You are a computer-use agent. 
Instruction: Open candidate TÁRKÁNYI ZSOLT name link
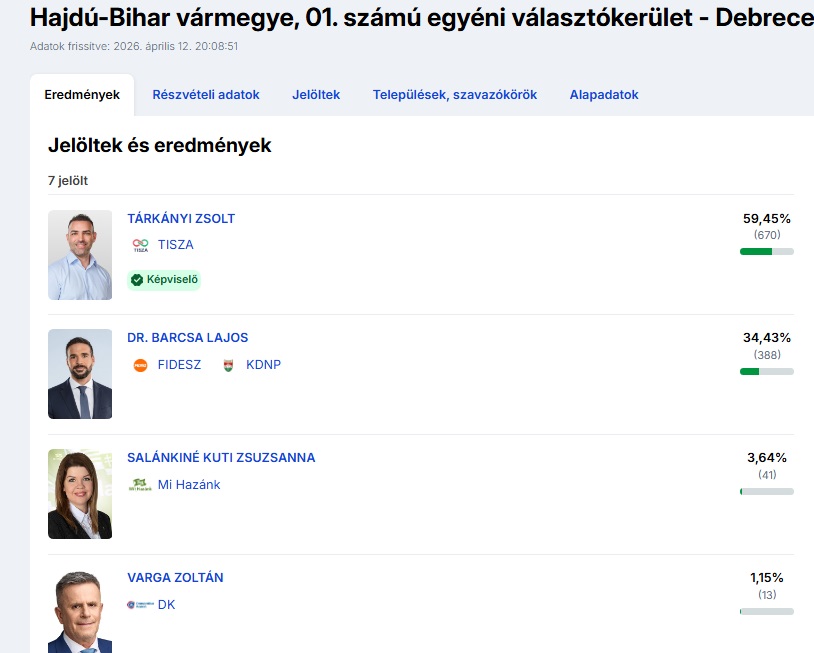pyautogui.click(x=181, y=218)
